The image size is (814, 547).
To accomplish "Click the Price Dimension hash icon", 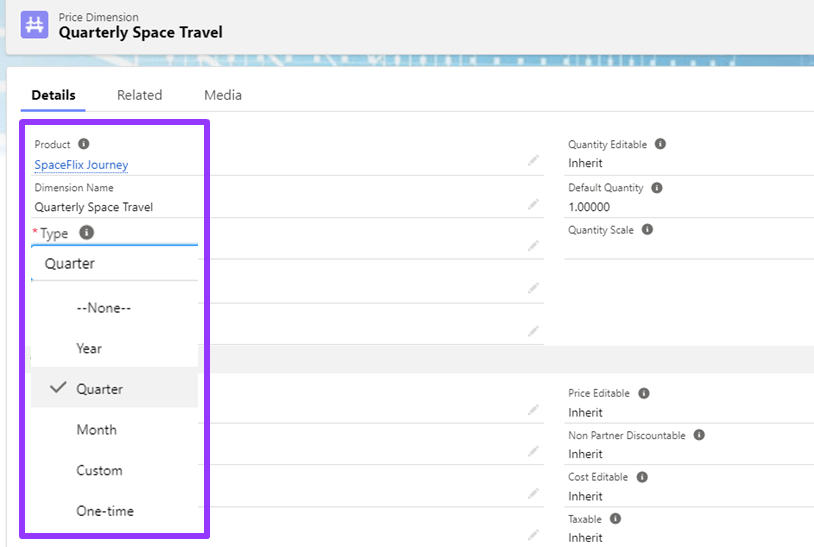I will point(35,25).
